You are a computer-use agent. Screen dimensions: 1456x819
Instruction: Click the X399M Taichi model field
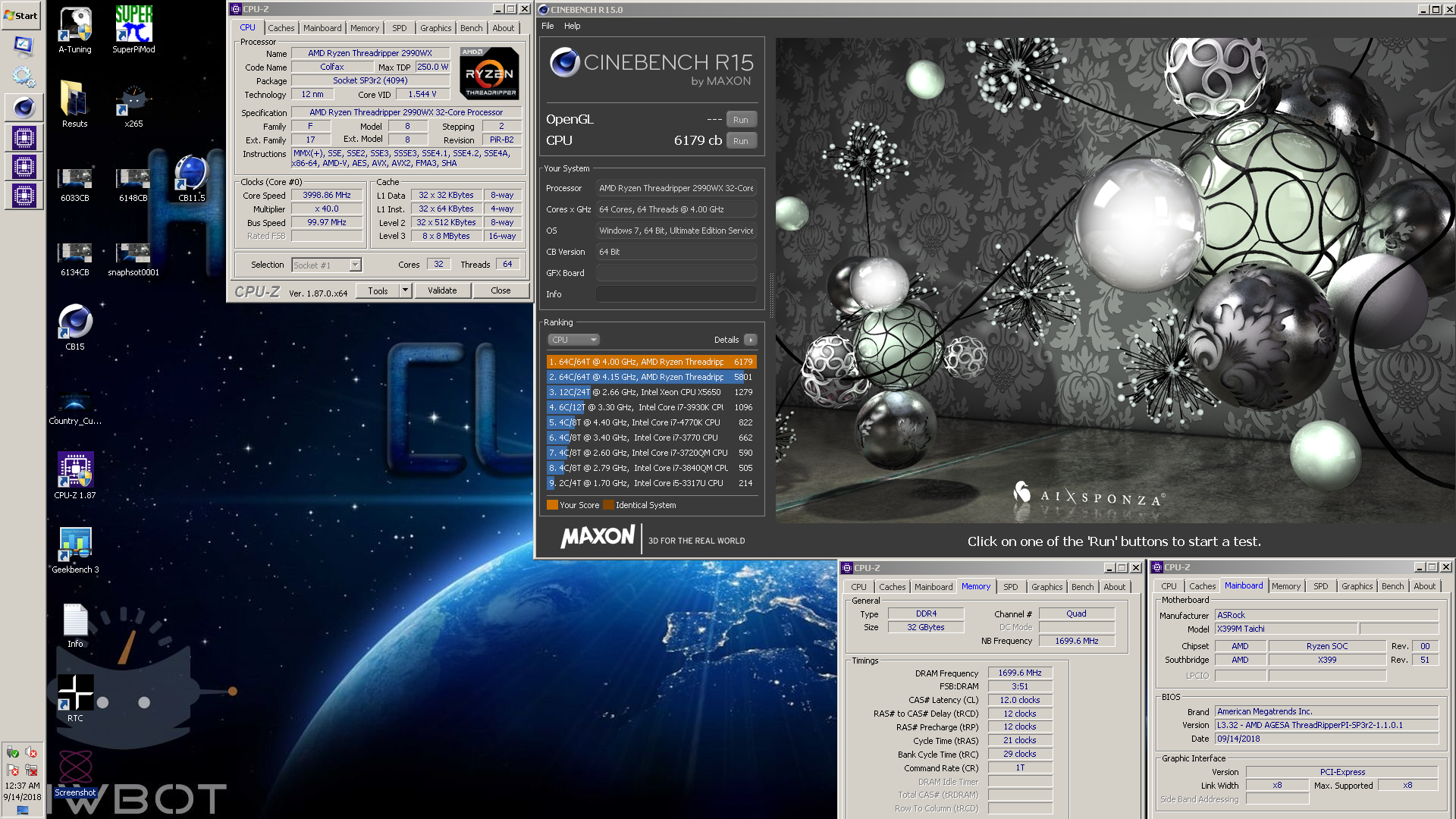click(x=1286, y=629)
